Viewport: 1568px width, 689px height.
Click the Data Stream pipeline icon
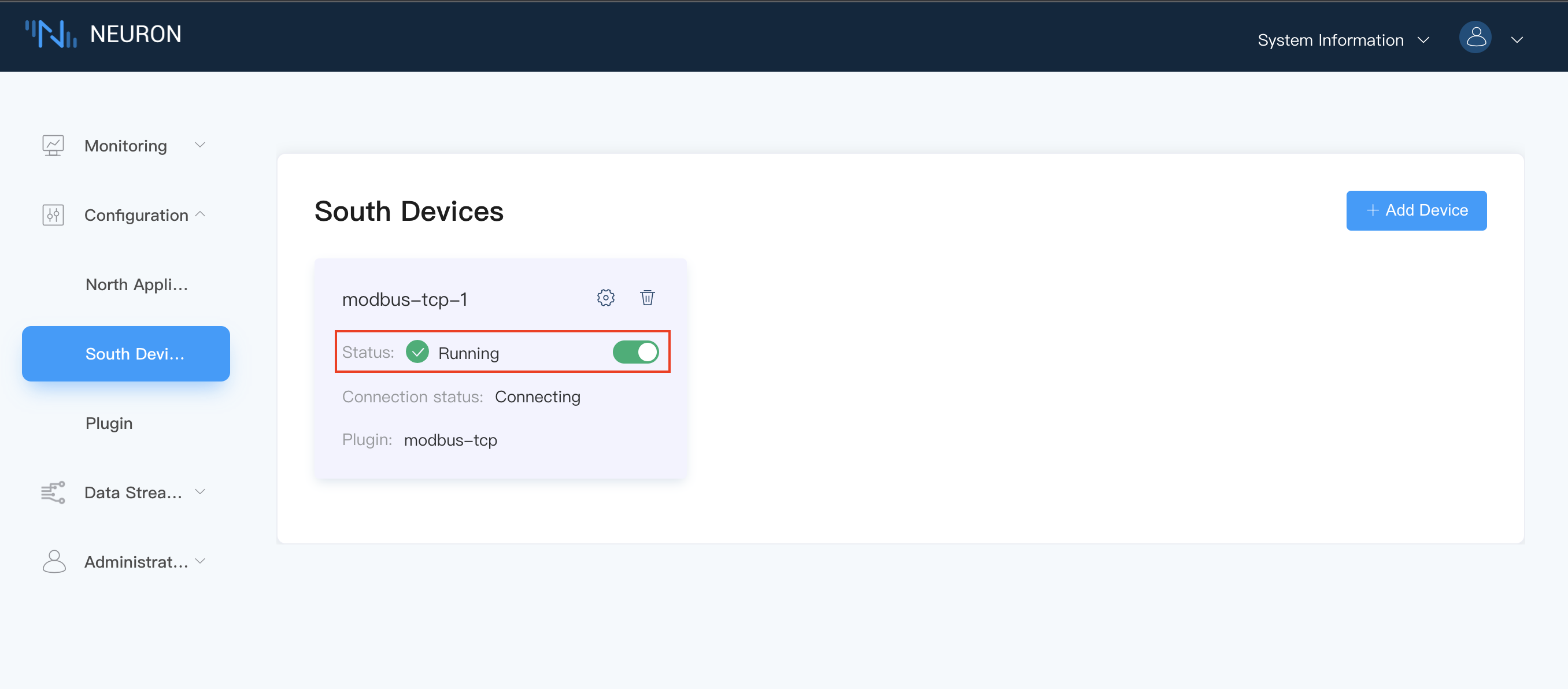pyautogui.click(x=53, y=492)
